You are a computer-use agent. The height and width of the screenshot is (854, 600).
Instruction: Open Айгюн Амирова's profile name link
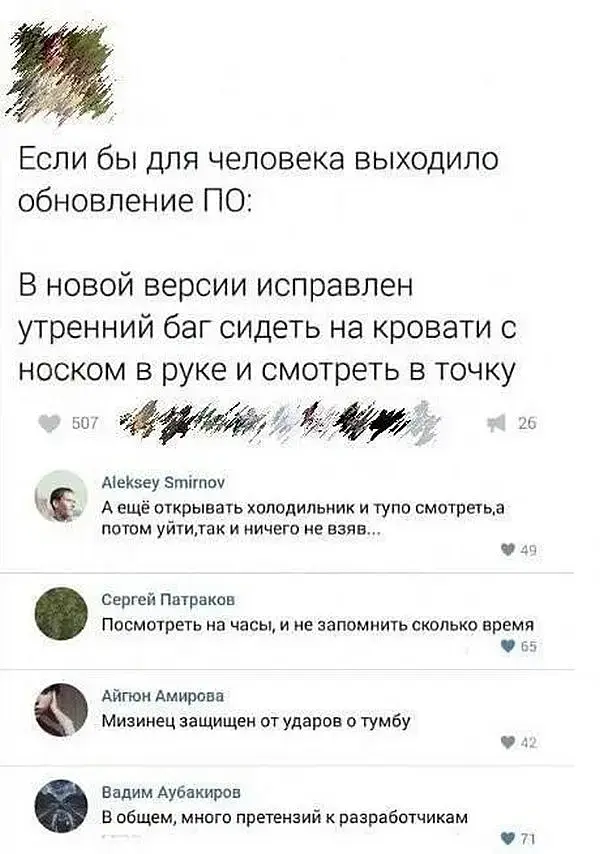[163, 696]
